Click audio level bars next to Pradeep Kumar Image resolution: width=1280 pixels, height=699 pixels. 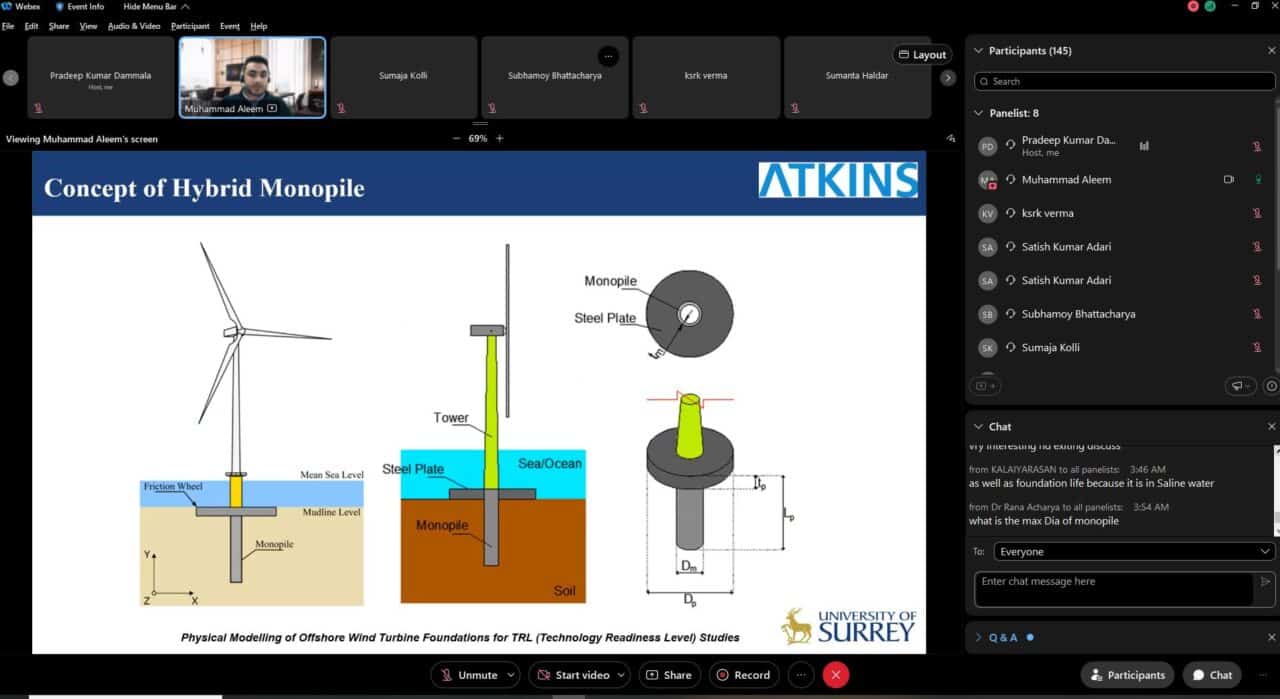[x=1144, y=146]
